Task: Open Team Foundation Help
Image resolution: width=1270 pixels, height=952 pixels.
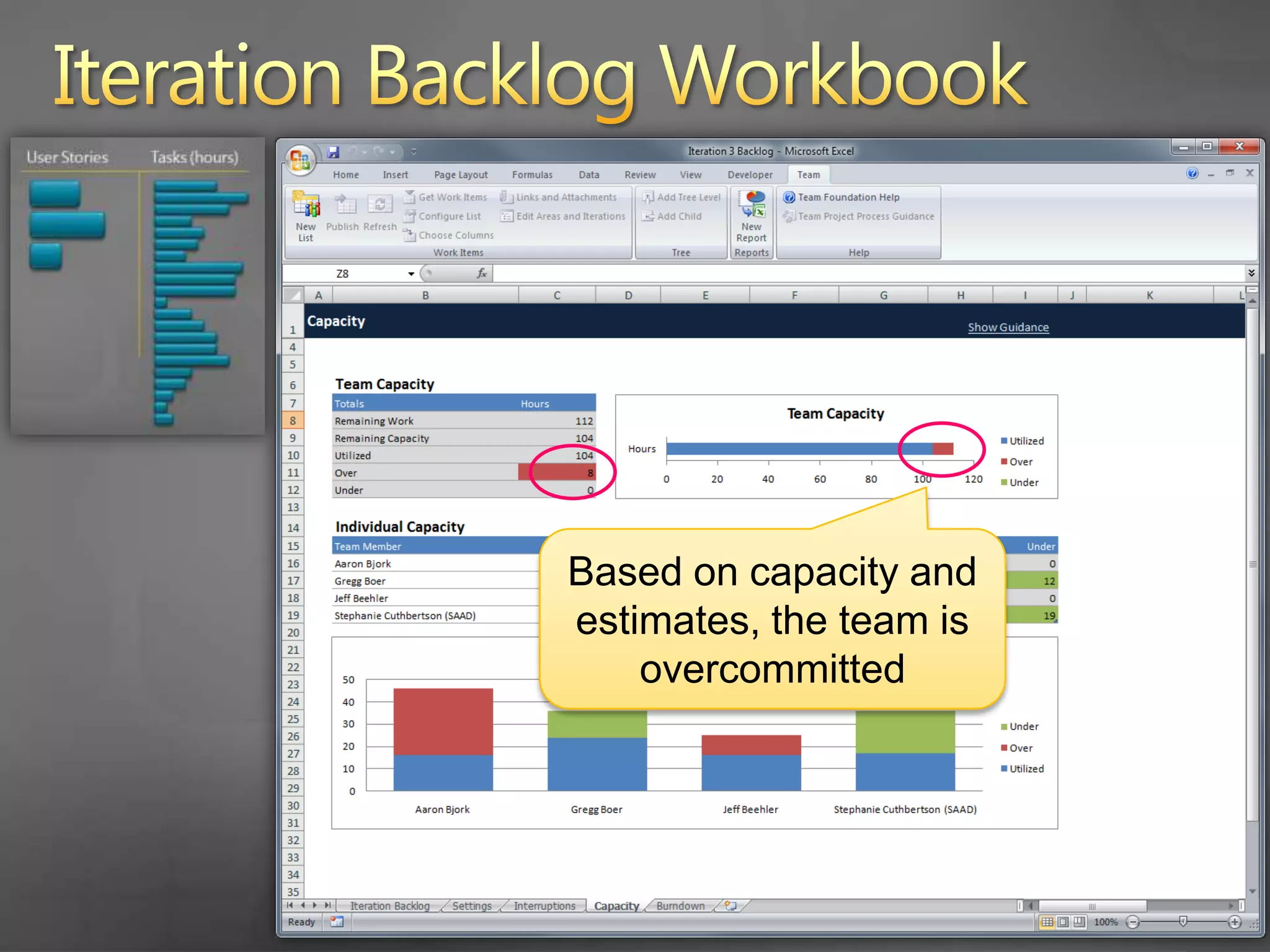Action: (x=841, y=197)
